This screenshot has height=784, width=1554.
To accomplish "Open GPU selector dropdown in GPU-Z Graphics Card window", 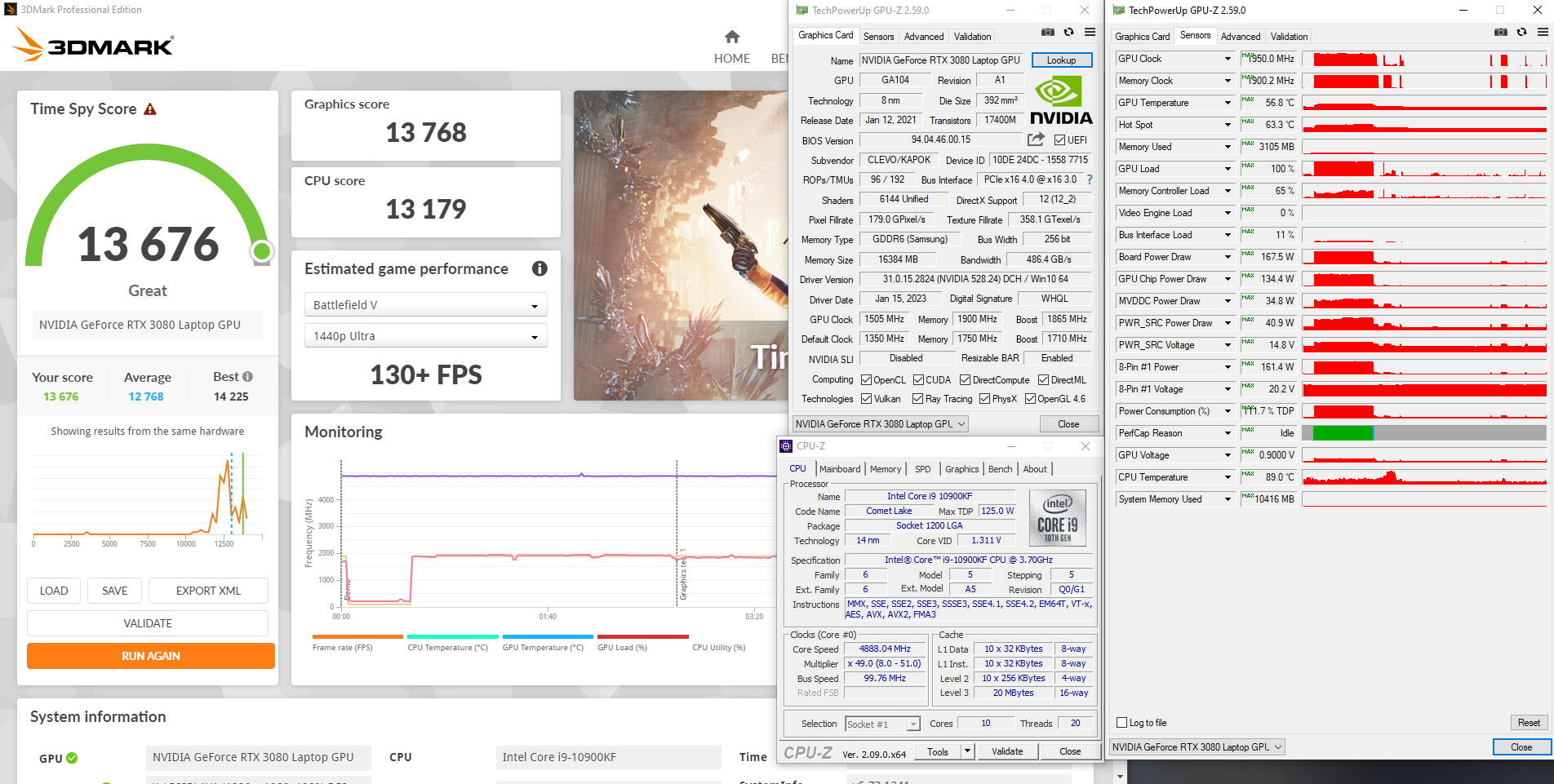I will pos(881,424).
